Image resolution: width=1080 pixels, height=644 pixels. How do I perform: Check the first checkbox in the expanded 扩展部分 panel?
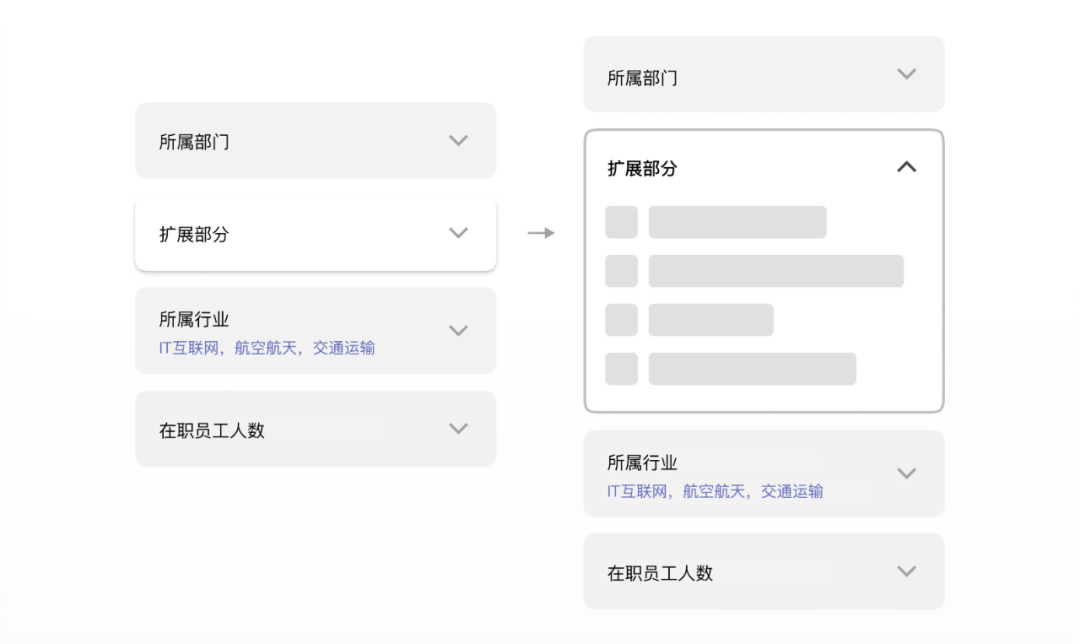[621, 222]
